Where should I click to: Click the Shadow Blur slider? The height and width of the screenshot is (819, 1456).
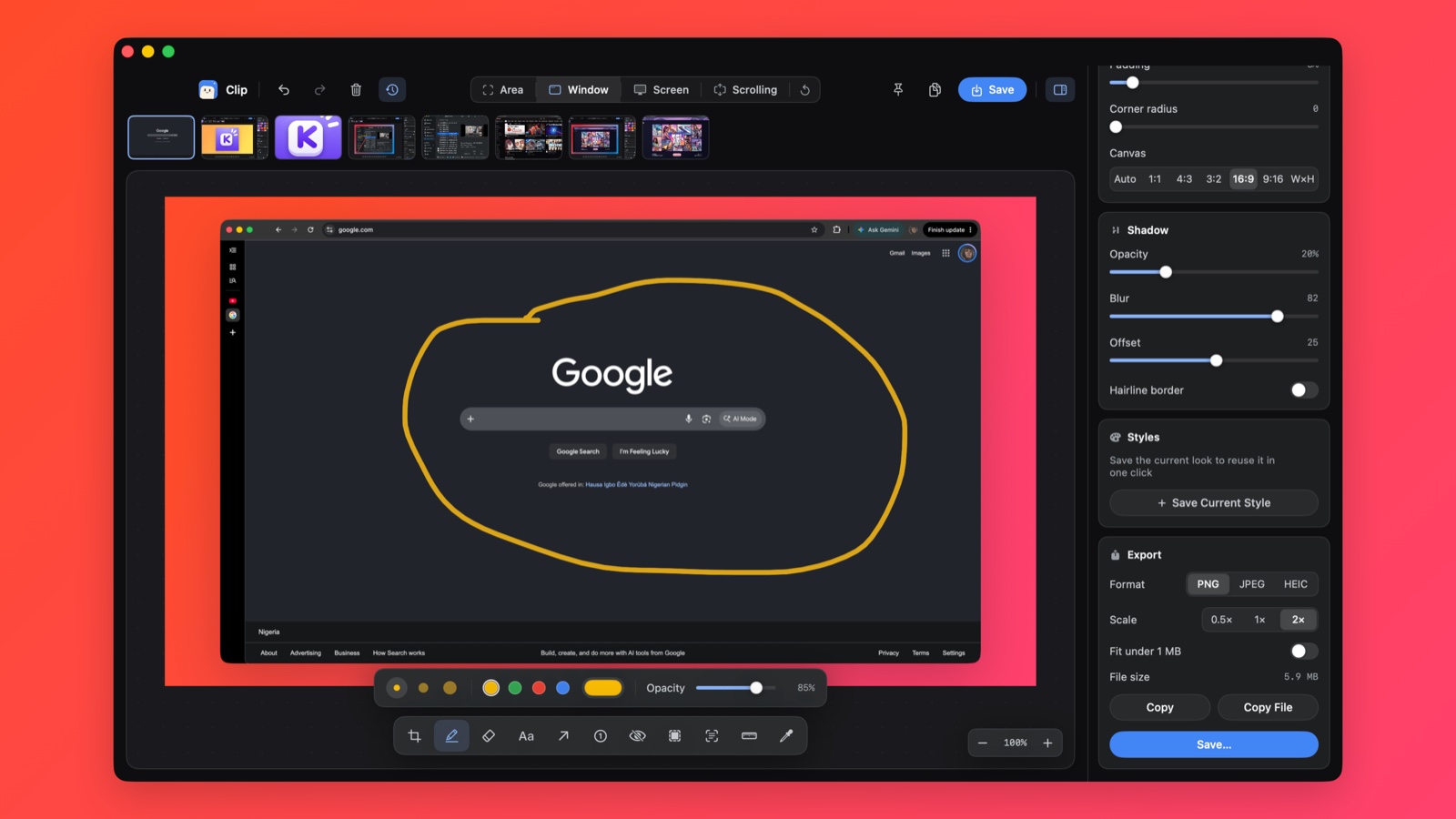[x=1214, y=317]
